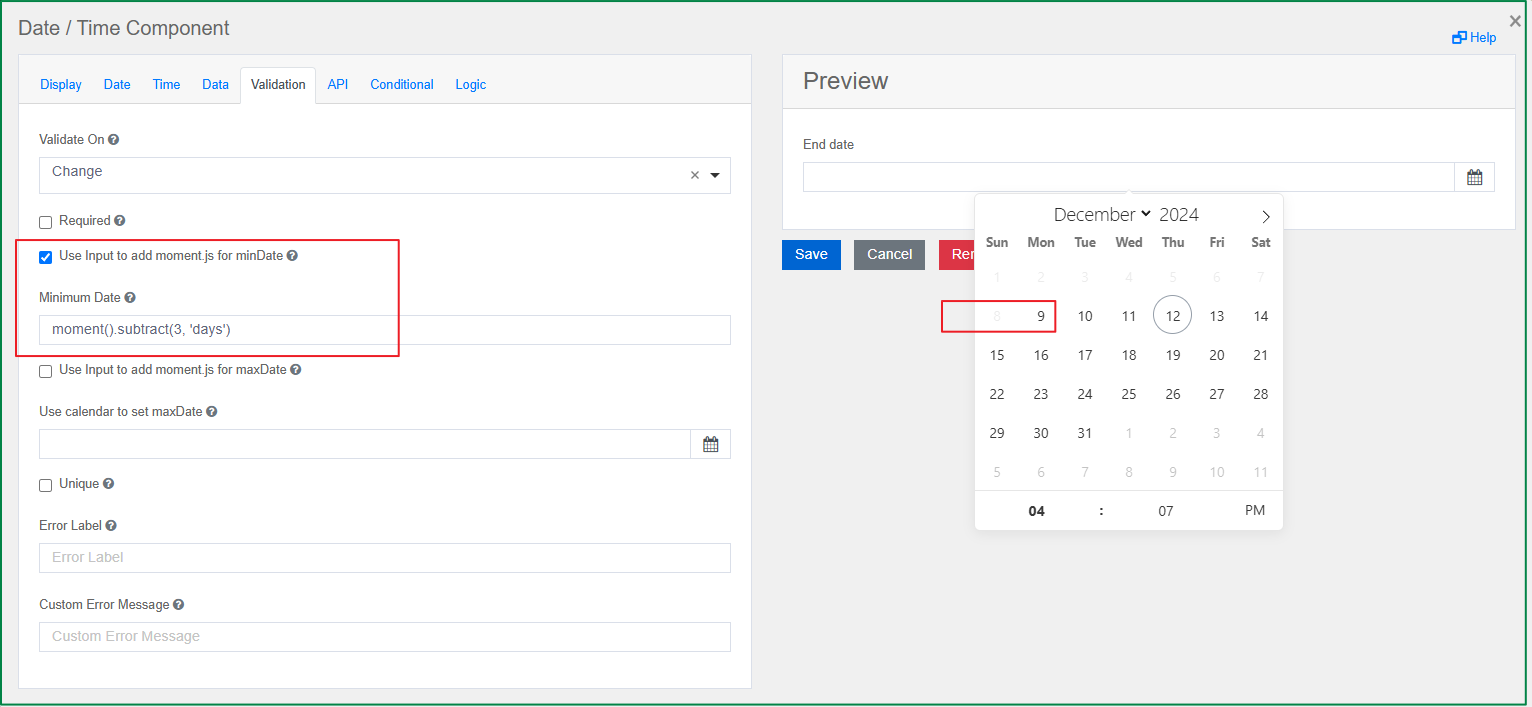Select December 22 in calendar
Viewport: 1532px width, 707px height.
click(997, 394)
